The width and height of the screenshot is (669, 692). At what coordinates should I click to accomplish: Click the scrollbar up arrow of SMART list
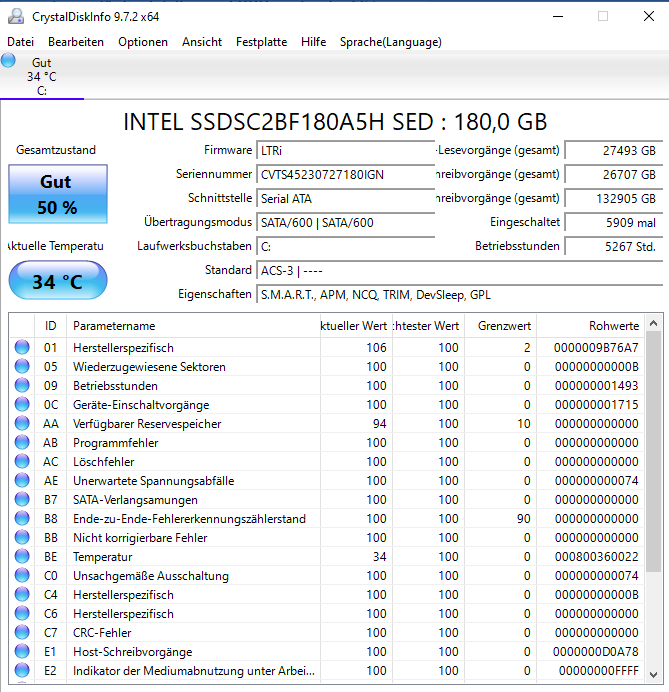pos(654,323)
